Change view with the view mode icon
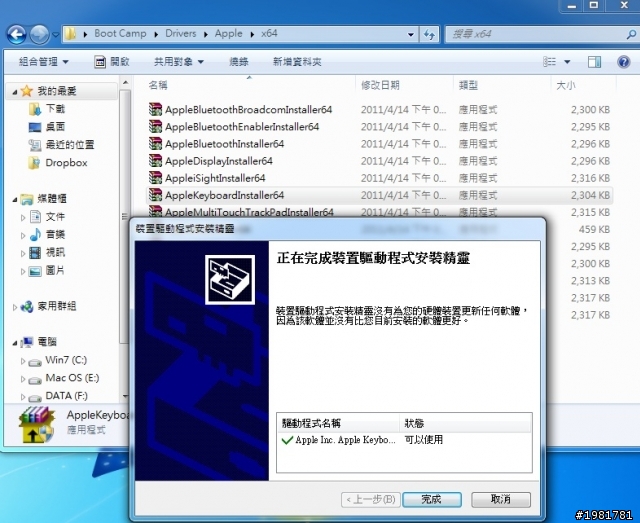The height and width of the screenshot is (523, 640). [549, 62]
